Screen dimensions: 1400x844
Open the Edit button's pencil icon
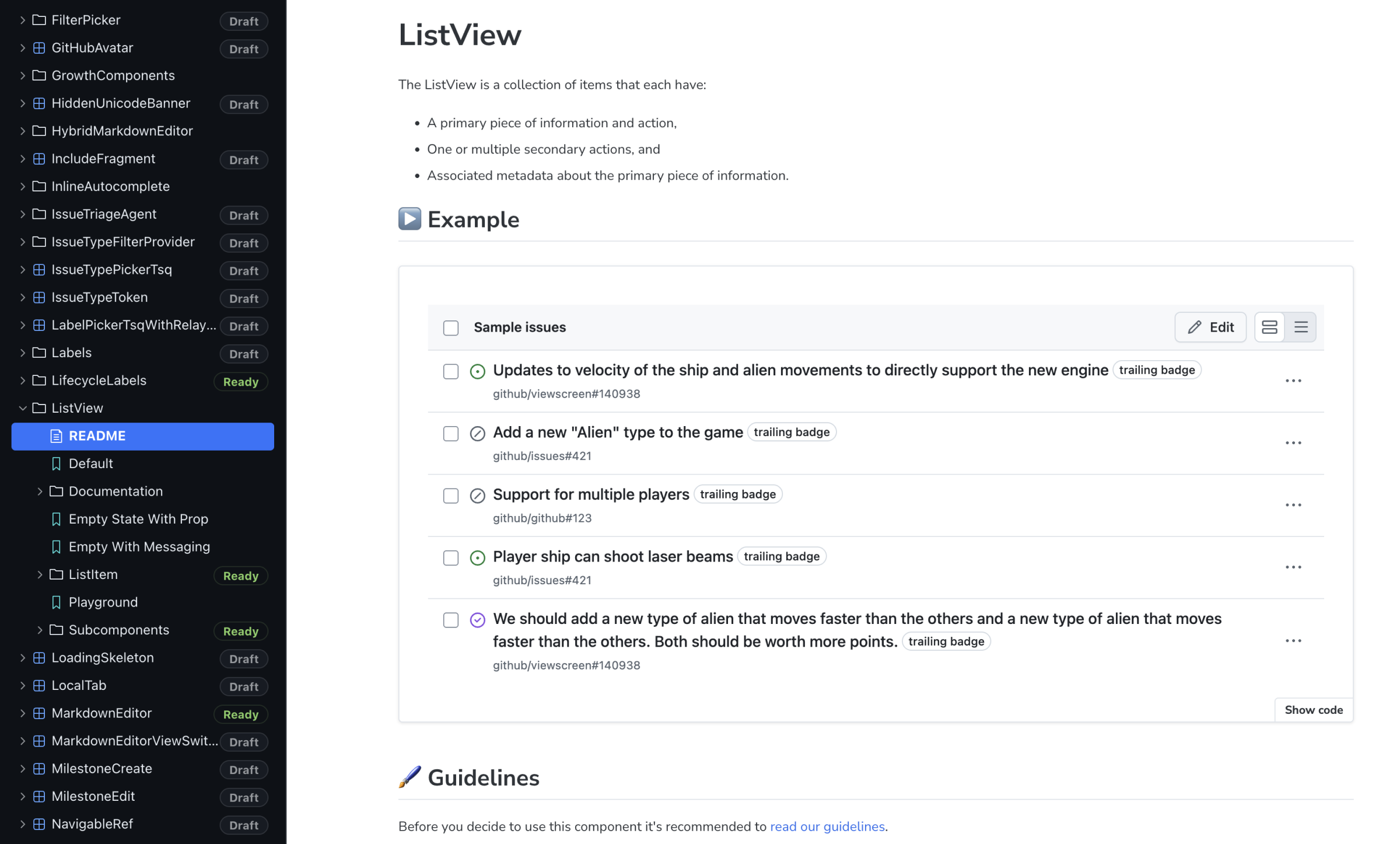pos(1195,327)
